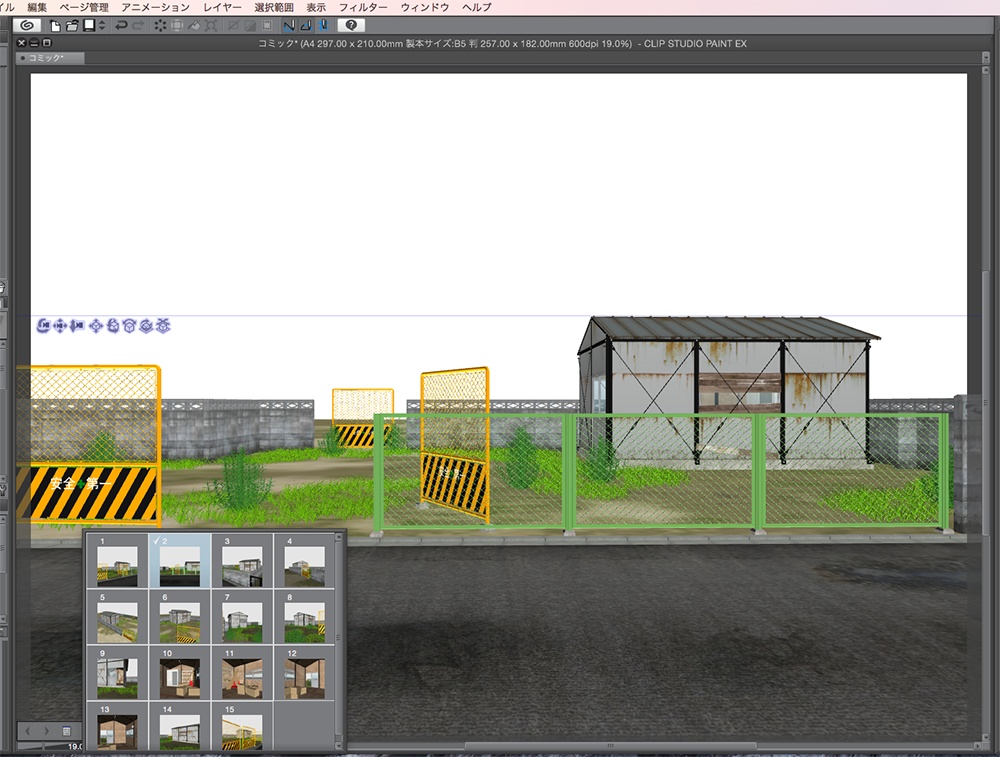Select snap-to-ground 3D object icon

(163, 326)
